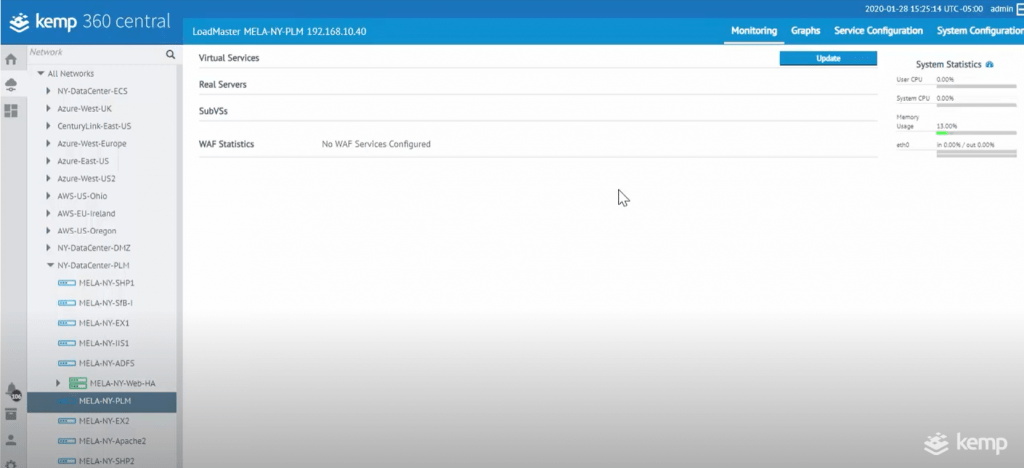Viewport: 1024px width, 468px height.
Task: Open the archive box icon in sidebar
Action: (x=10, y=414)
